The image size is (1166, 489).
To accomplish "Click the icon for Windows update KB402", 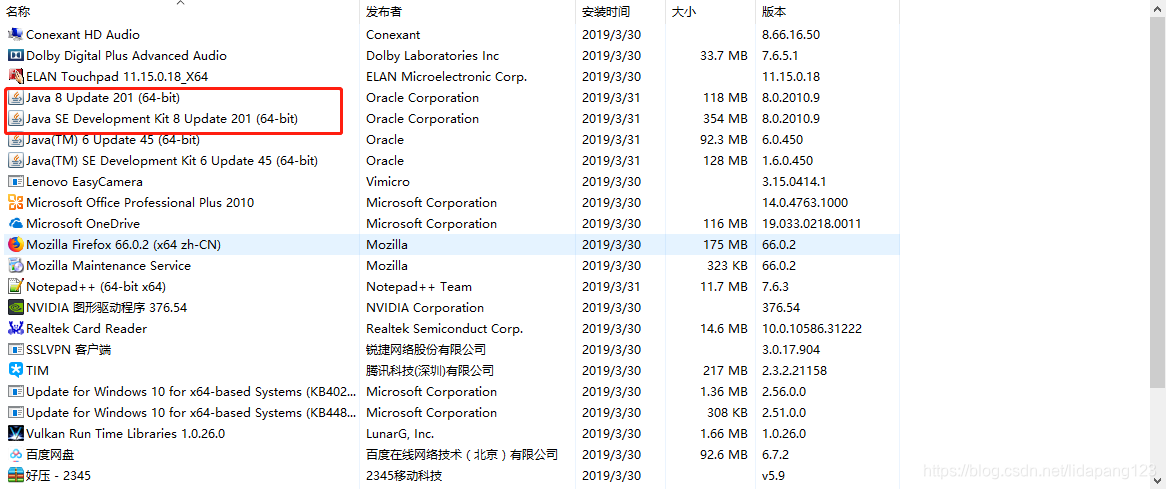I will [15, 391].
